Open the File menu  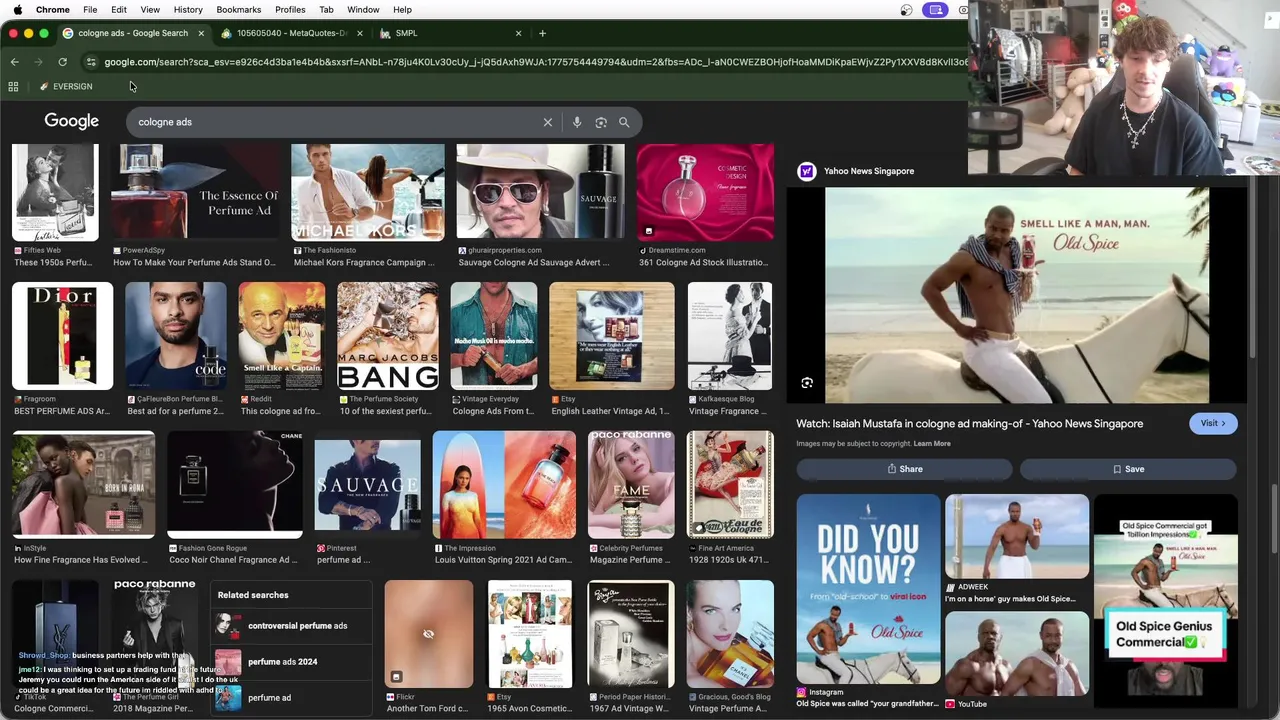90,10
